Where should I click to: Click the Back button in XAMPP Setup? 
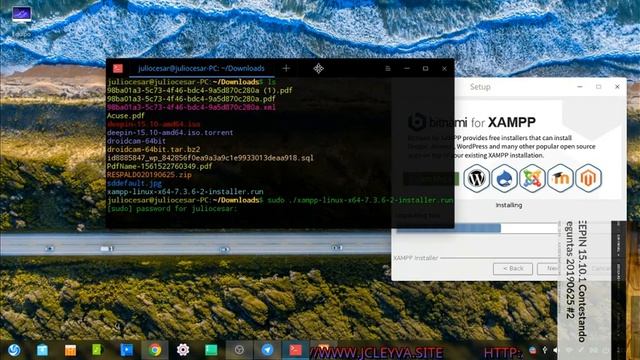[x=513, y=269]
